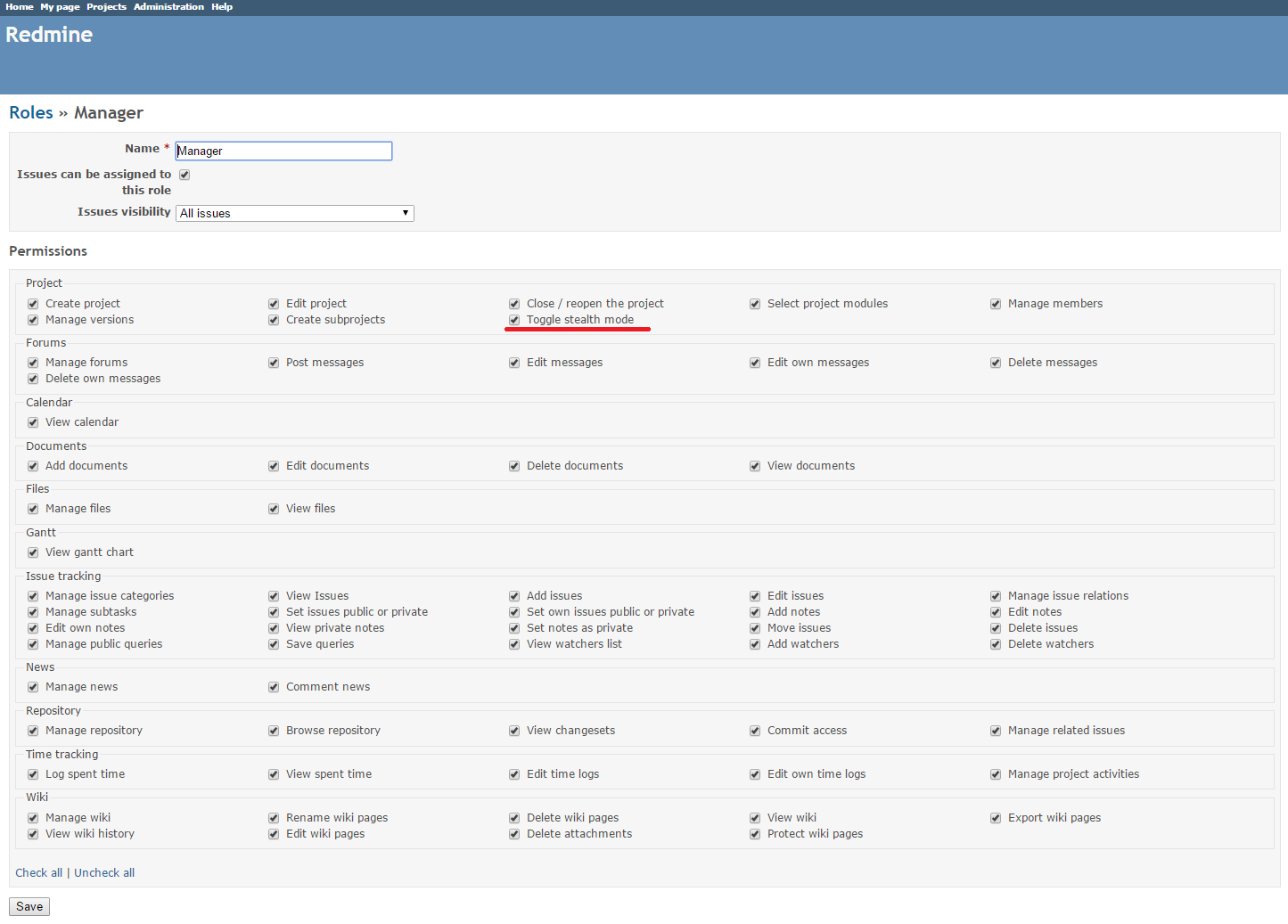Open the Administration menu

[168, 6]
